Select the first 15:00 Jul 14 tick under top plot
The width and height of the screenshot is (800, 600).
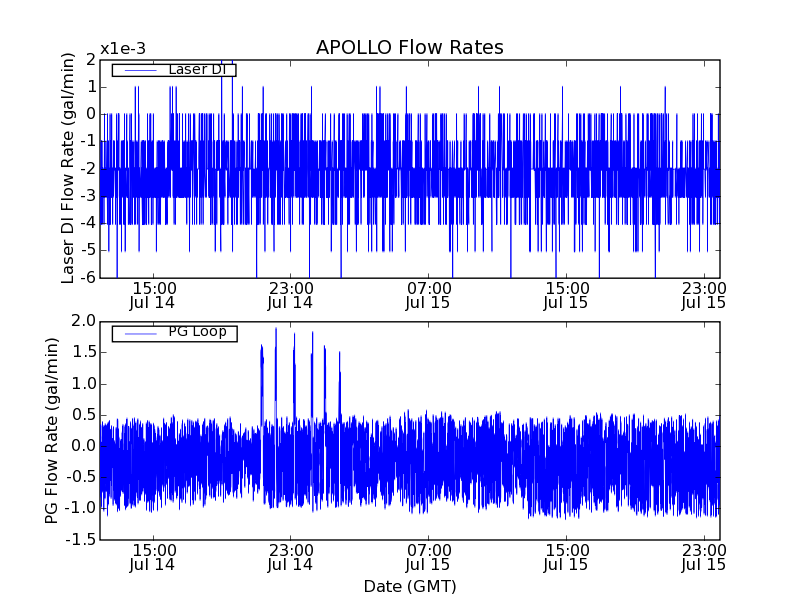[x=152, y=294]
